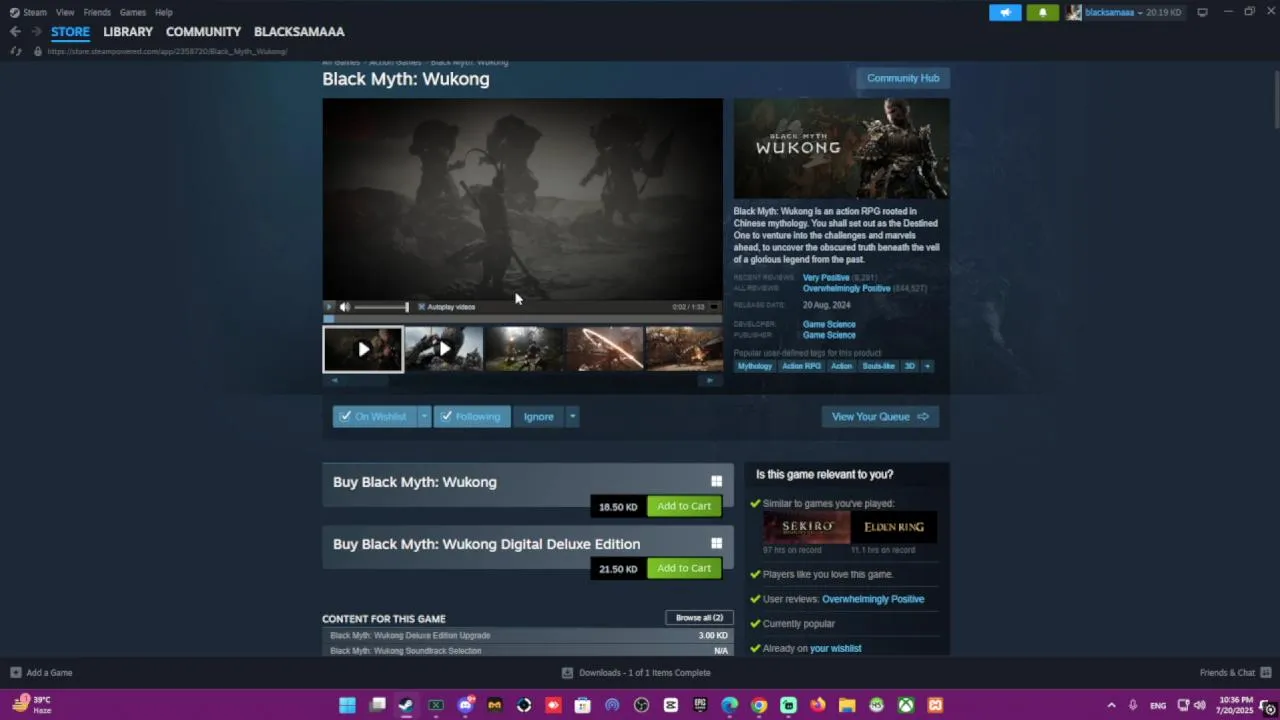The width and height of the screenshot is (1280, 720).
Task: Play the trailer video
Action: [329, 307]
